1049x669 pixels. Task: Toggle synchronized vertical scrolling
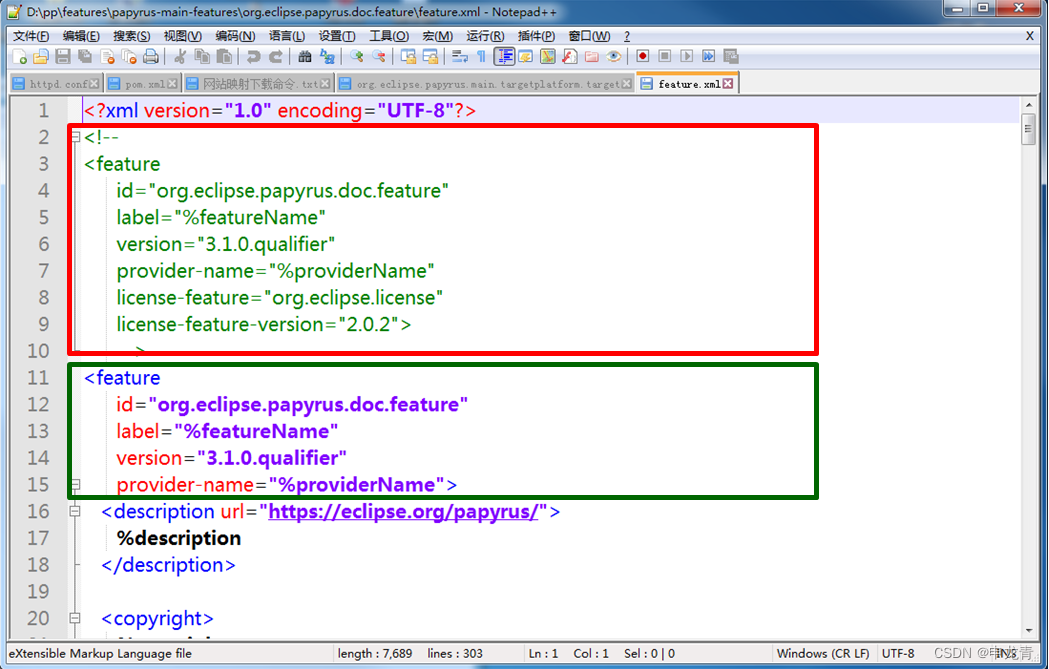(410, 57)
